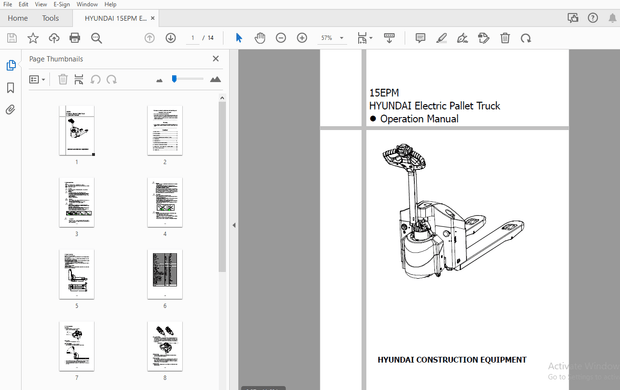Open the Attachments paperclip icon

11,110
